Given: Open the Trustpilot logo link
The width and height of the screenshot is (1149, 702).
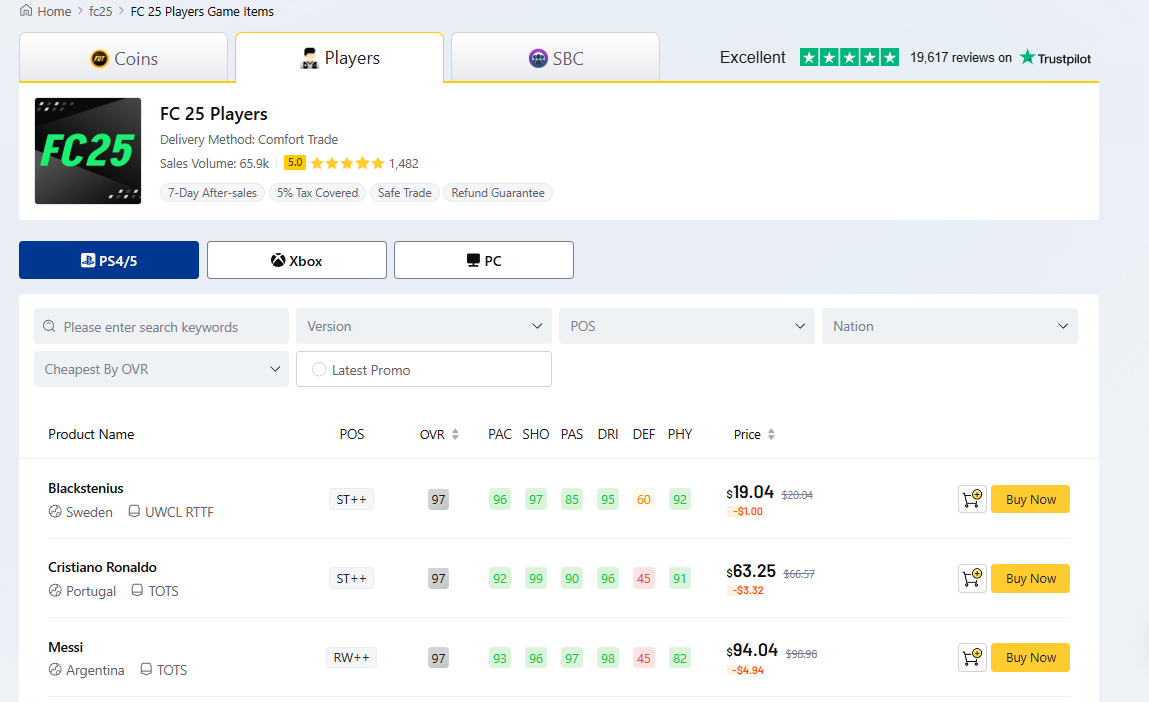Looking at the screenshot, I should [1055, 58].
